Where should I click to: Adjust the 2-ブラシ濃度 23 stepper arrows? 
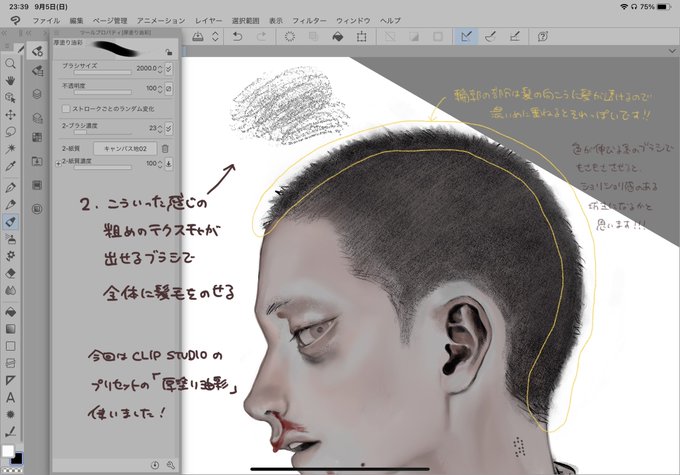coord(160,128)
